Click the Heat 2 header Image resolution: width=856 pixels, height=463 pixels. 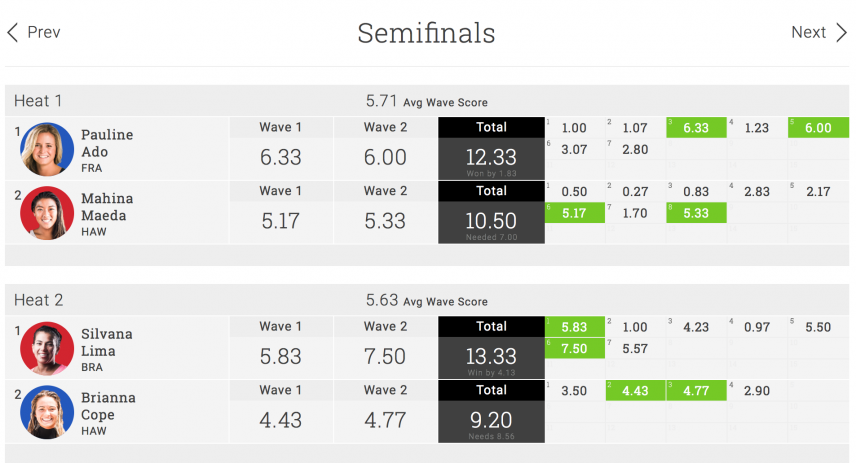coord(38,300)
